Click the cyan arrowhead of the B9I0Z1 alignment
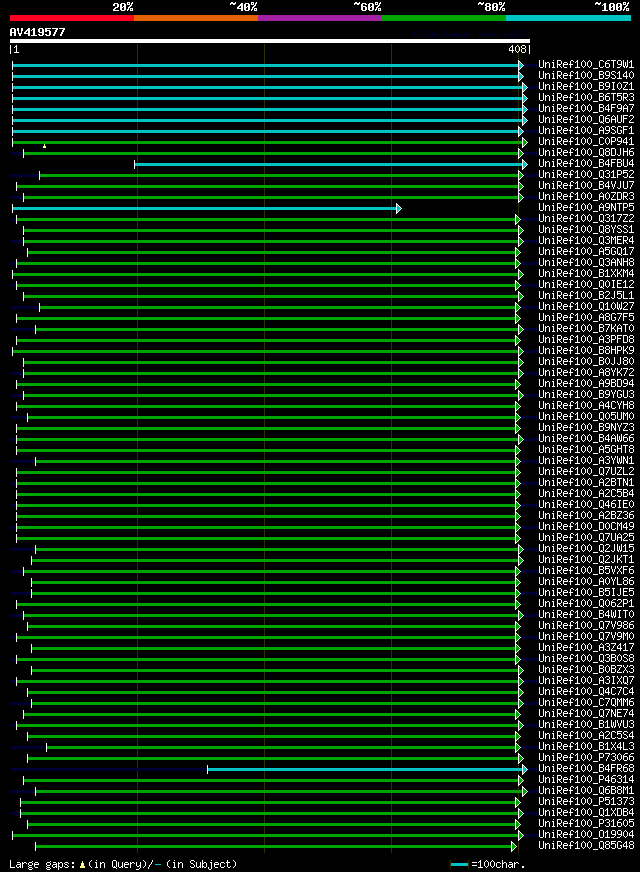The height and width of the screenshot is (872, 640). (524, 87)
